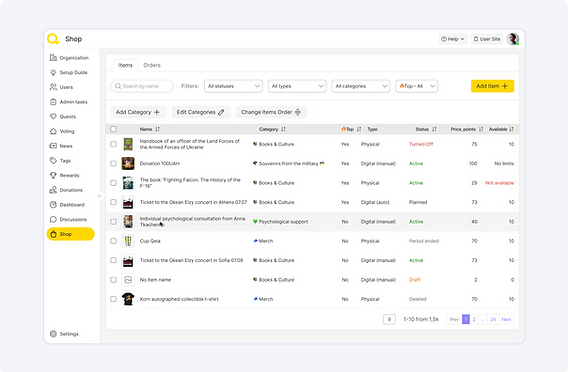The height and width of the screenshot is (372, 568).
Task: Open Dashboard chart icon
Action: (x=53, y=205)
